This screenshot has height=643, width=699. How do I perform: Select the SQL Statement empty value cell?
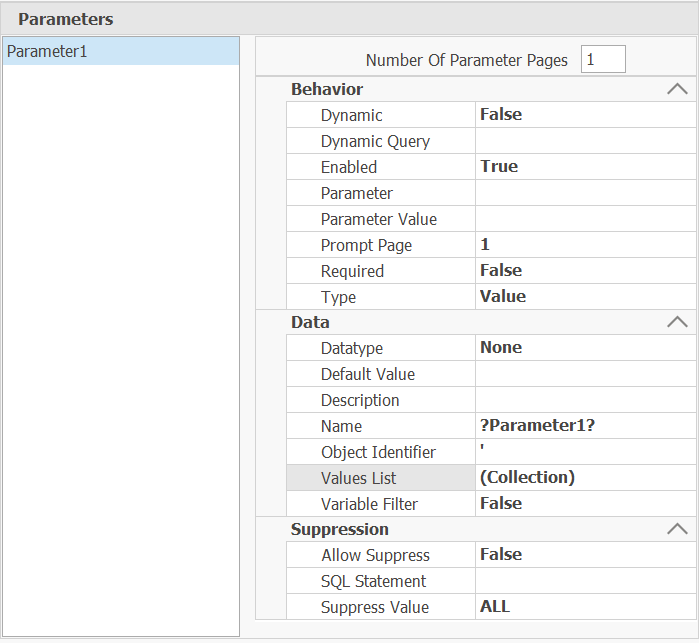(x=585, y=581)
